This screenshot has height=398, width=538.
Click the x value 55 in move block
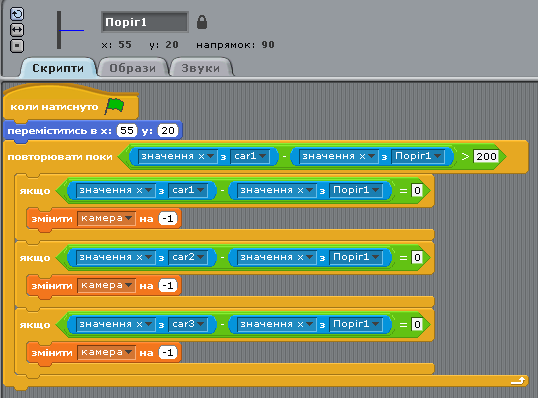click(127, 131)
